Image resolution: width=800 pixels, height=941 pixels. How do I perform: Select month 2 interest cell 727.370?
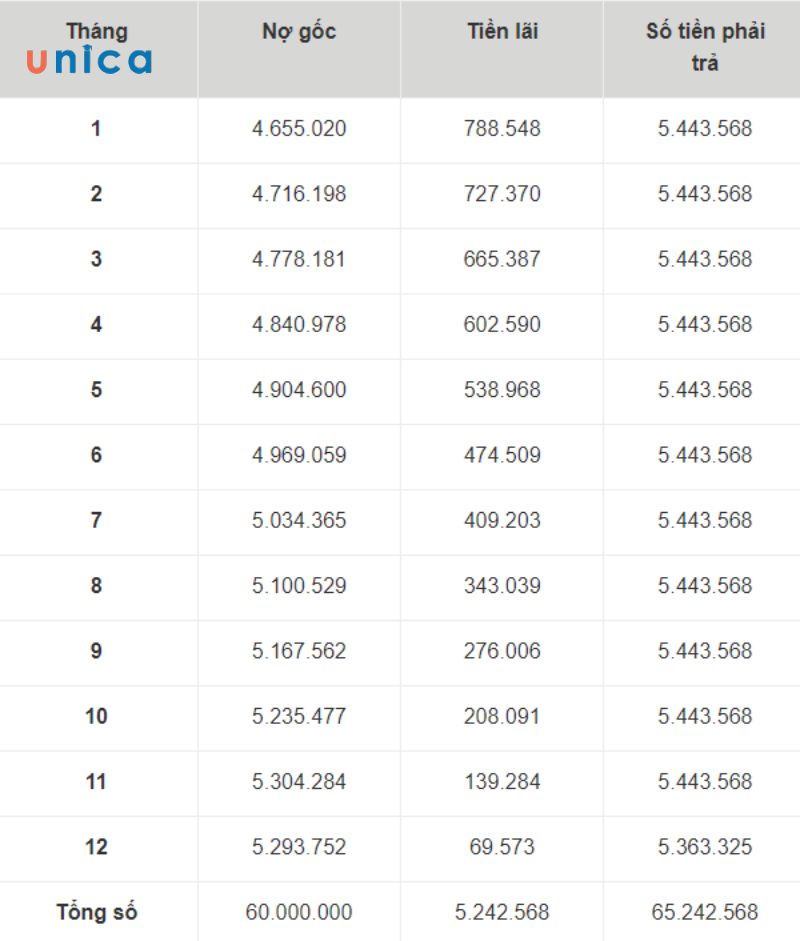coord(502,194)
